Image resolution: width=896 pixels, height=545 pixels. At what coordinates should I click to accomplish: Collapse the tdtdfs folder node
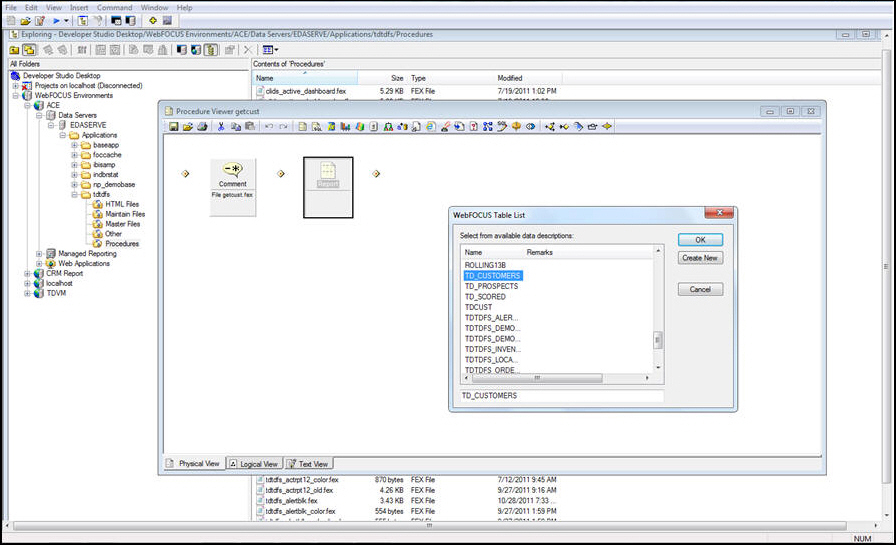coord(74,194)
